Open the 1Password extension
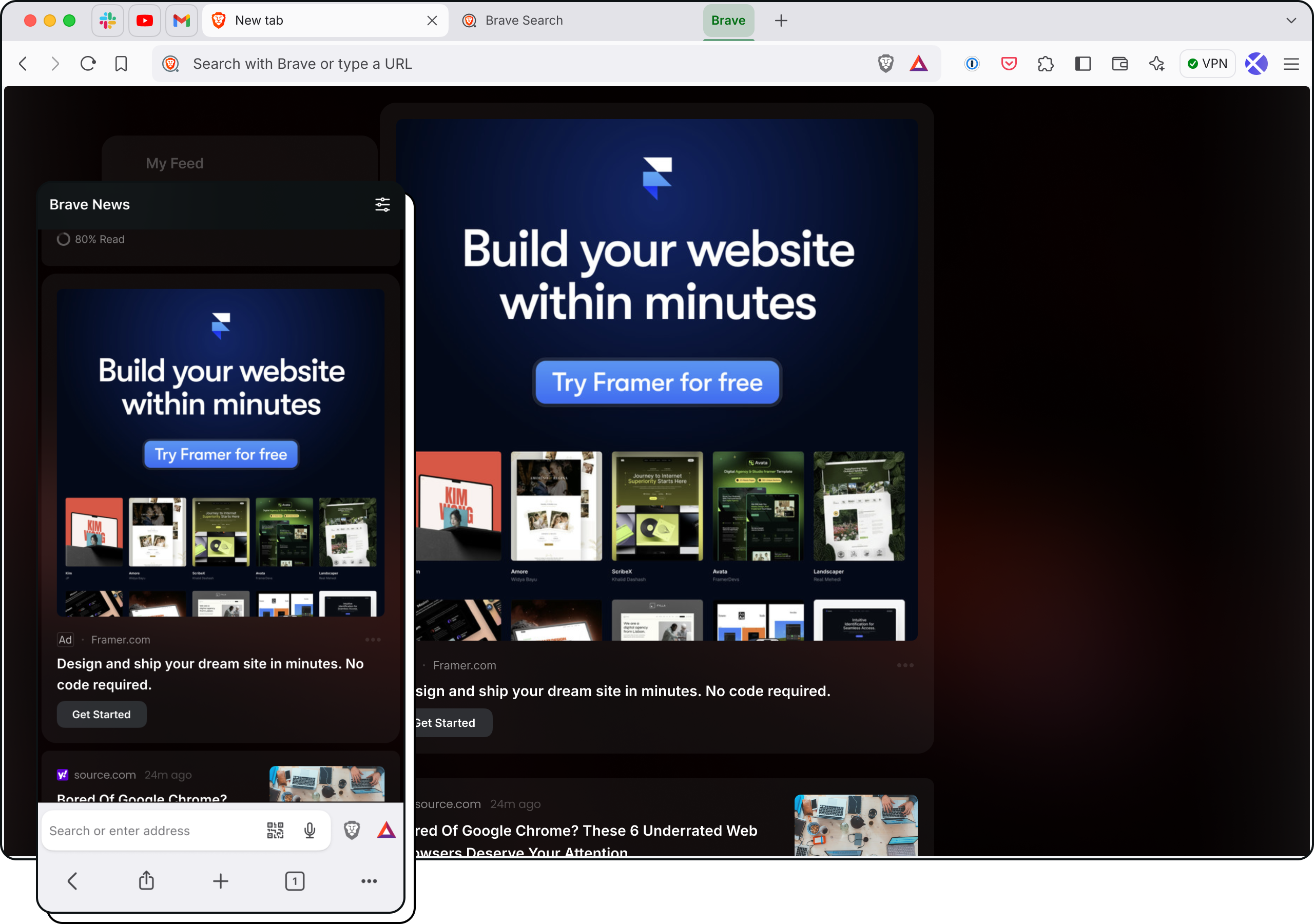 click(972, 64)
